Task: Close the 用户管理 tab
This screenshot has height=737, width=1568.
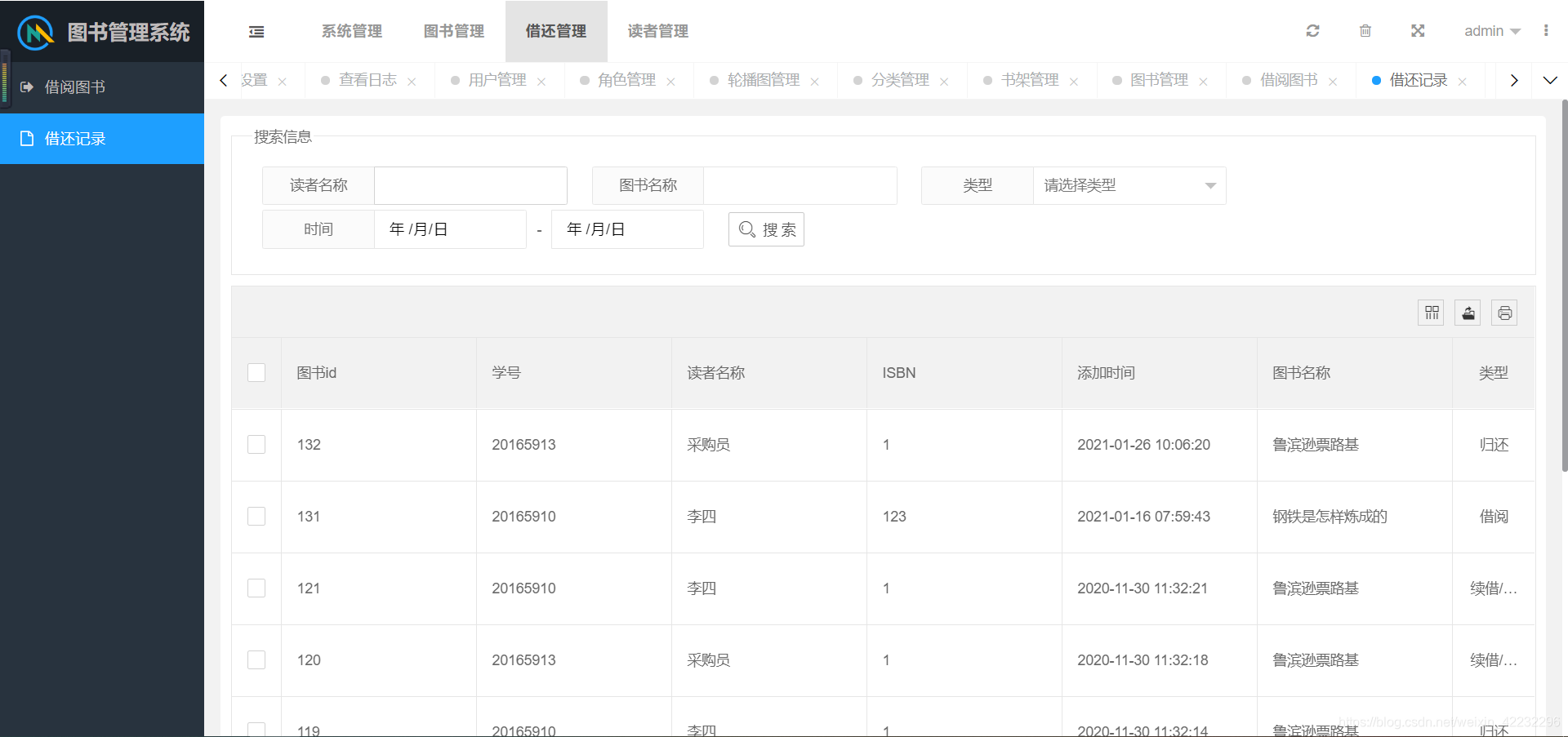Action: coord(541,82)
